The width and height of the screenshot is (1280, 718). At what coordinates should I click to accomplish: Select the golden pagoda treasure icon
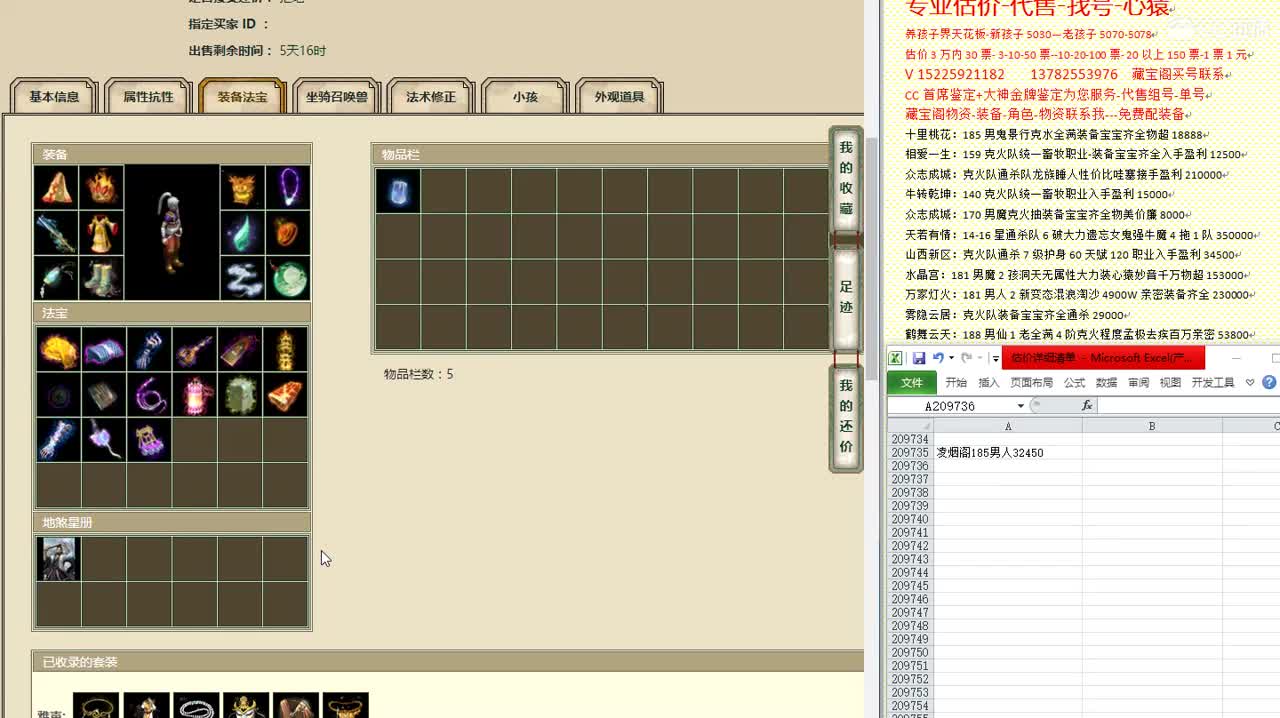(x=286, y=350)
